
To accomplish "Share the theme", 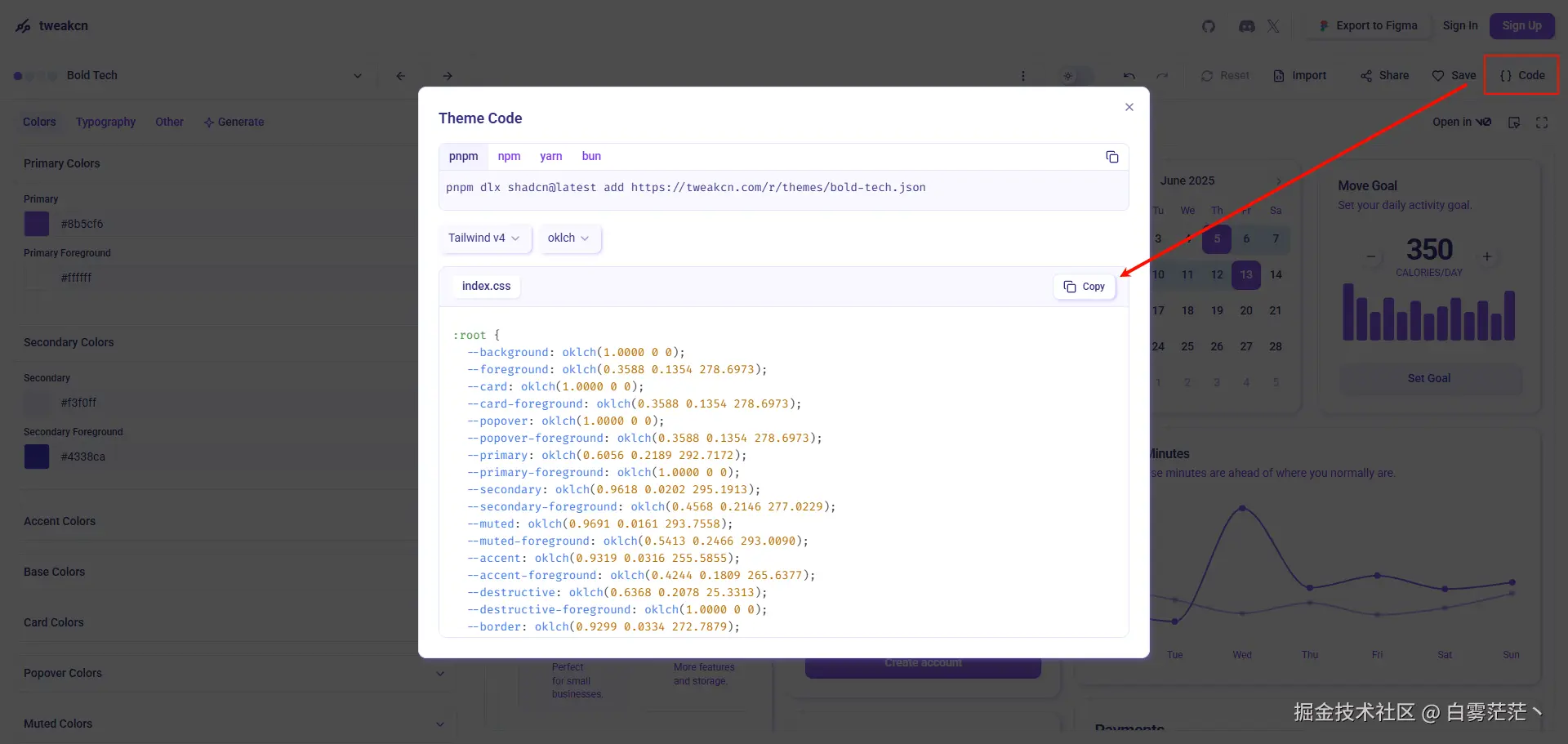I will pyautogui.click(x=1384, y=76).
